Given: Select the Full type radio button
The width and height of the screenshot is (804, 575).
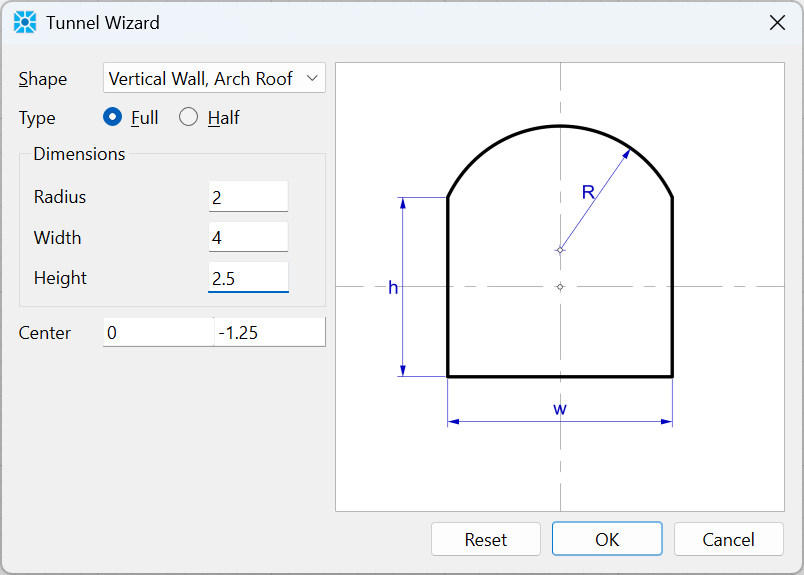Looking at the screenshot, I should [112, 117].
